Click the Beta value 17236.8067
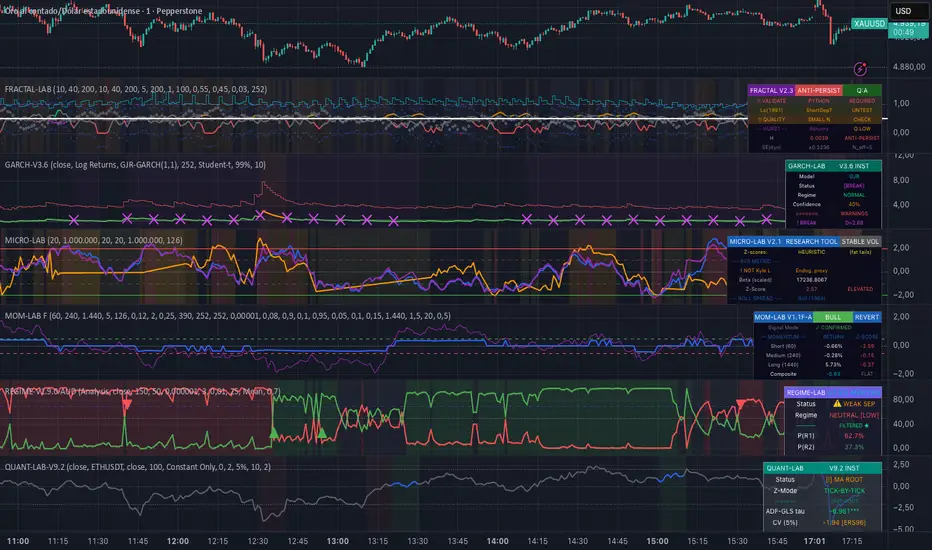The height and width of the screenshot is (550, 932). click(x=812, y=279)
